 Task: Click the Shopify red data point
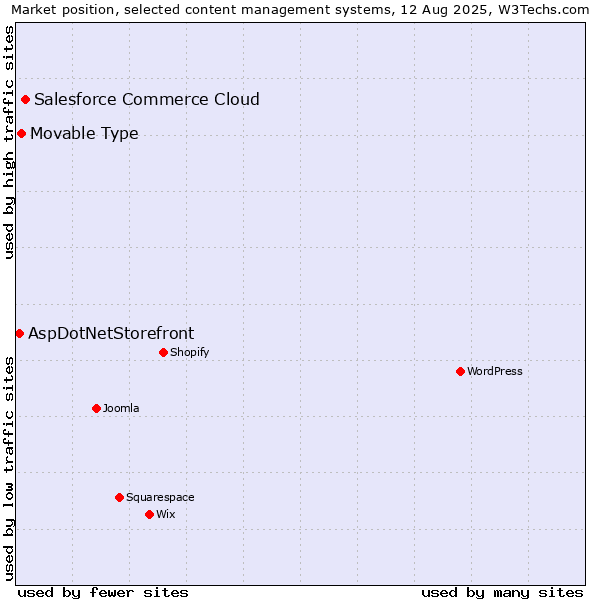tap(163, 352)
